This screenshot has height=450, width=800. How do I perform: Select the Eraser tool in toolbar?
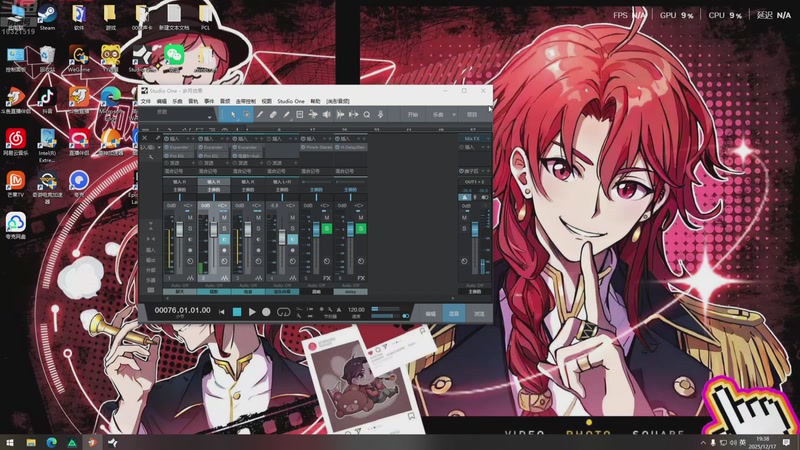tap(273, 115)
